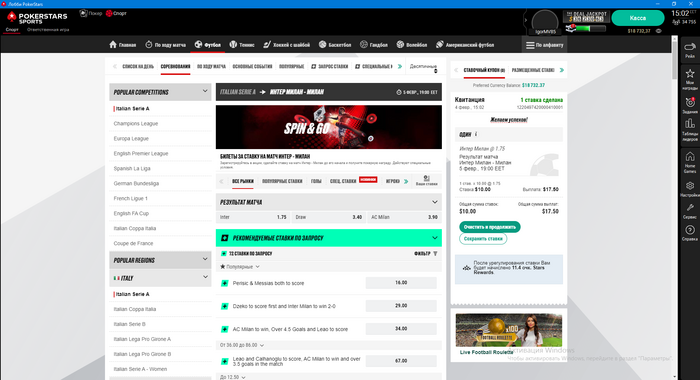Click the filter funnel icon
700x380 pixels.
coord(435,254)
